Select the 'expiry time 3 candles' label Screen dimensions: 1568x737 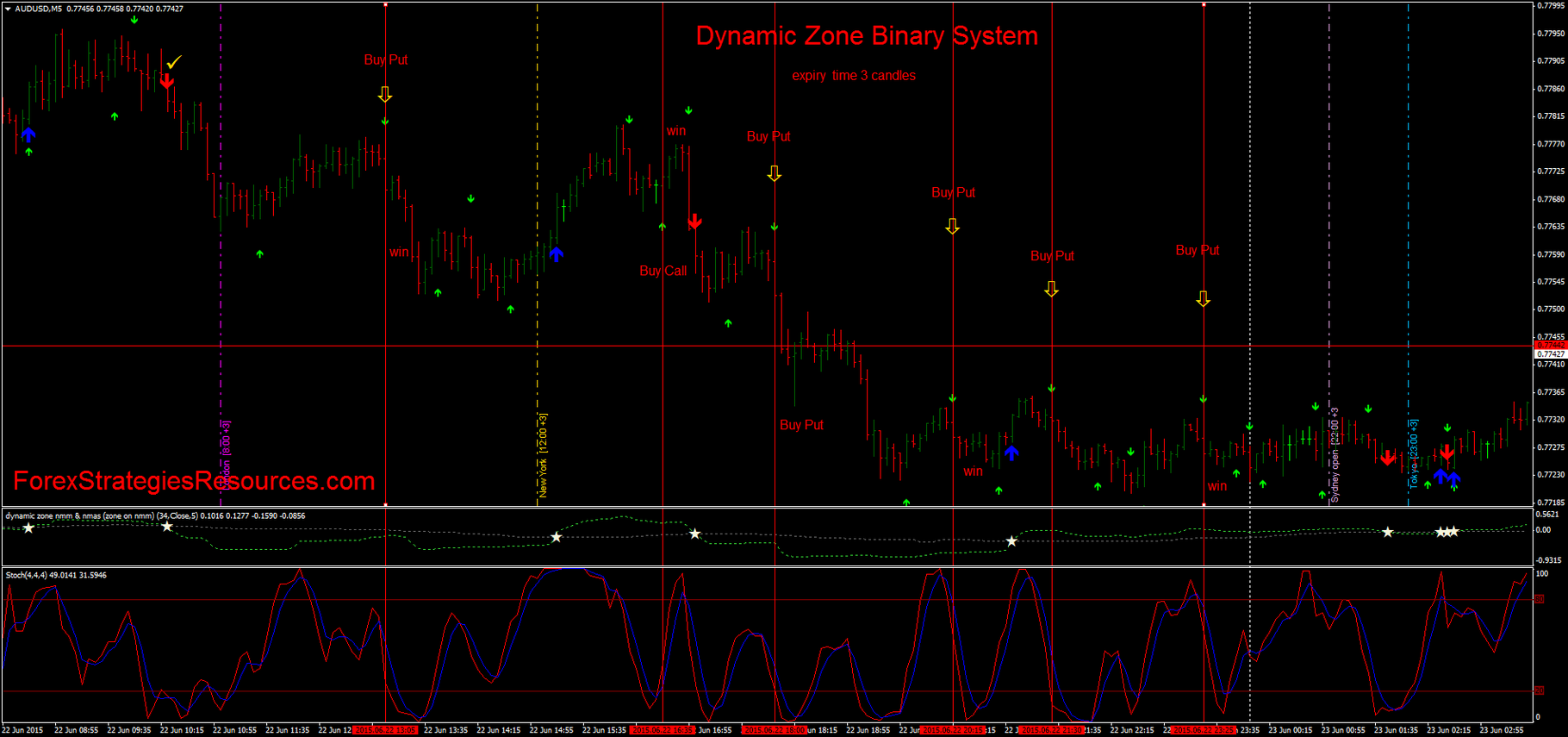tap(854, 76)
